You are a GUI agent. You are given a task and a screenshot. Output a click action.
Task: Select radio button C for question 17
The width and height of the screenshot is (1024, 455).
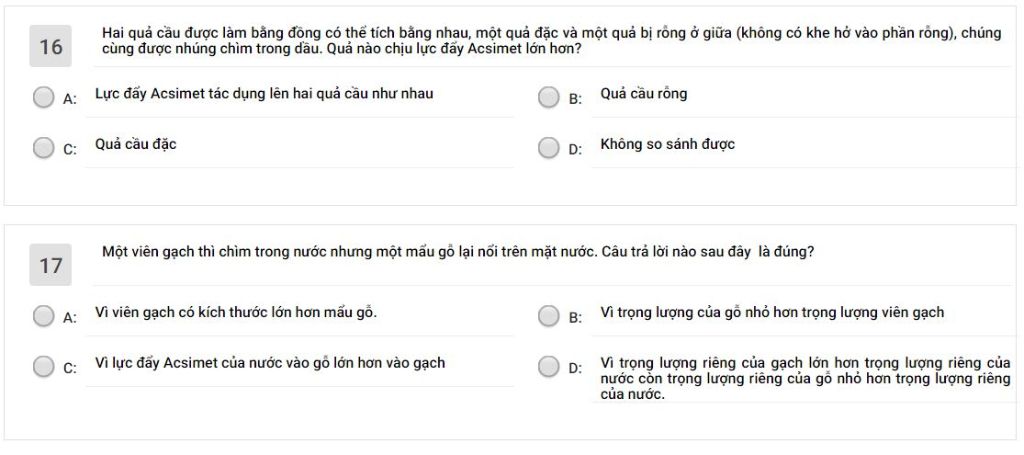(44, 367)
